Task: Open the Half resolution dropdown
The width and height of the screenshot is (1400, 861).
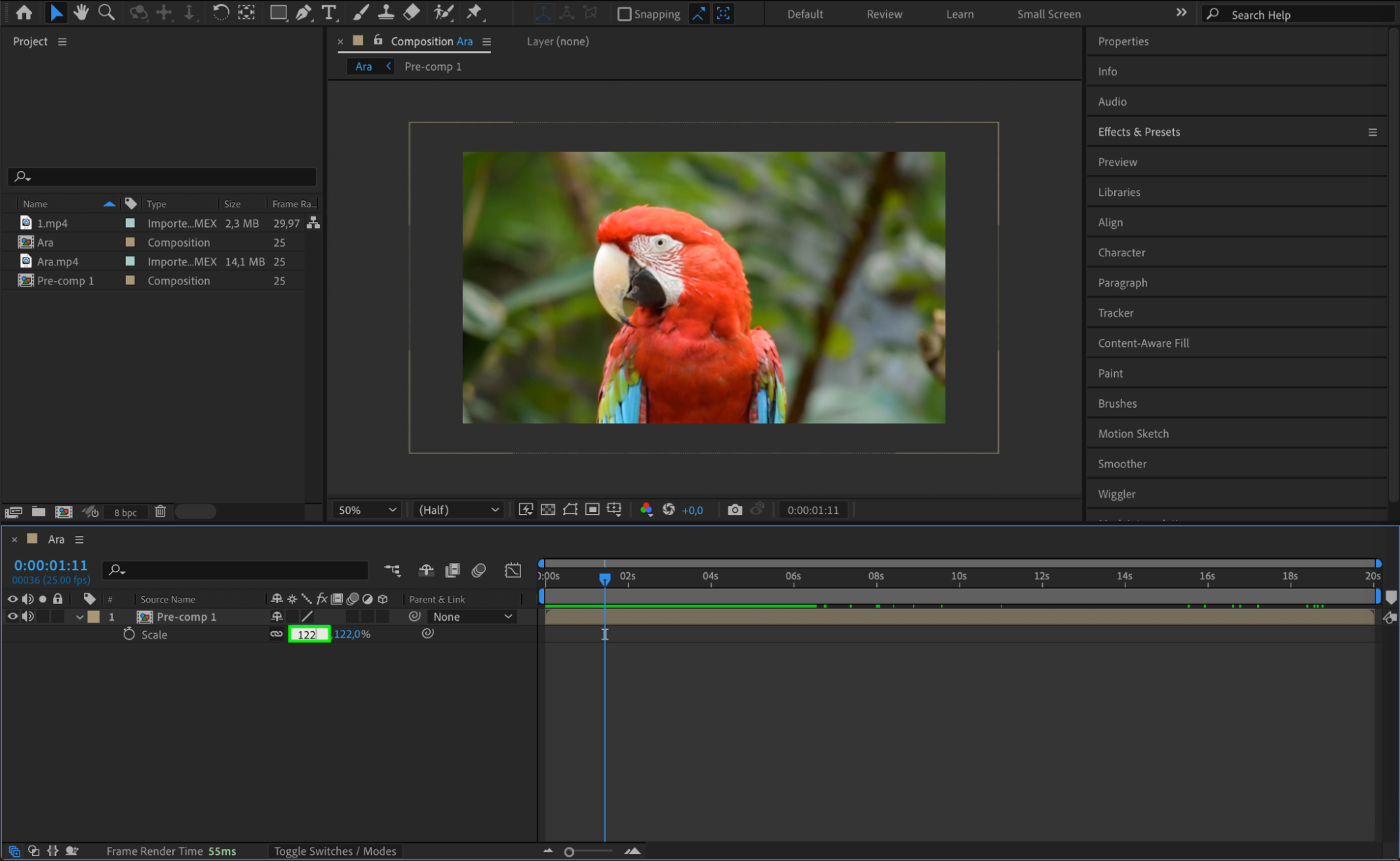Action: pyautogui.click(x=459, y=510)
